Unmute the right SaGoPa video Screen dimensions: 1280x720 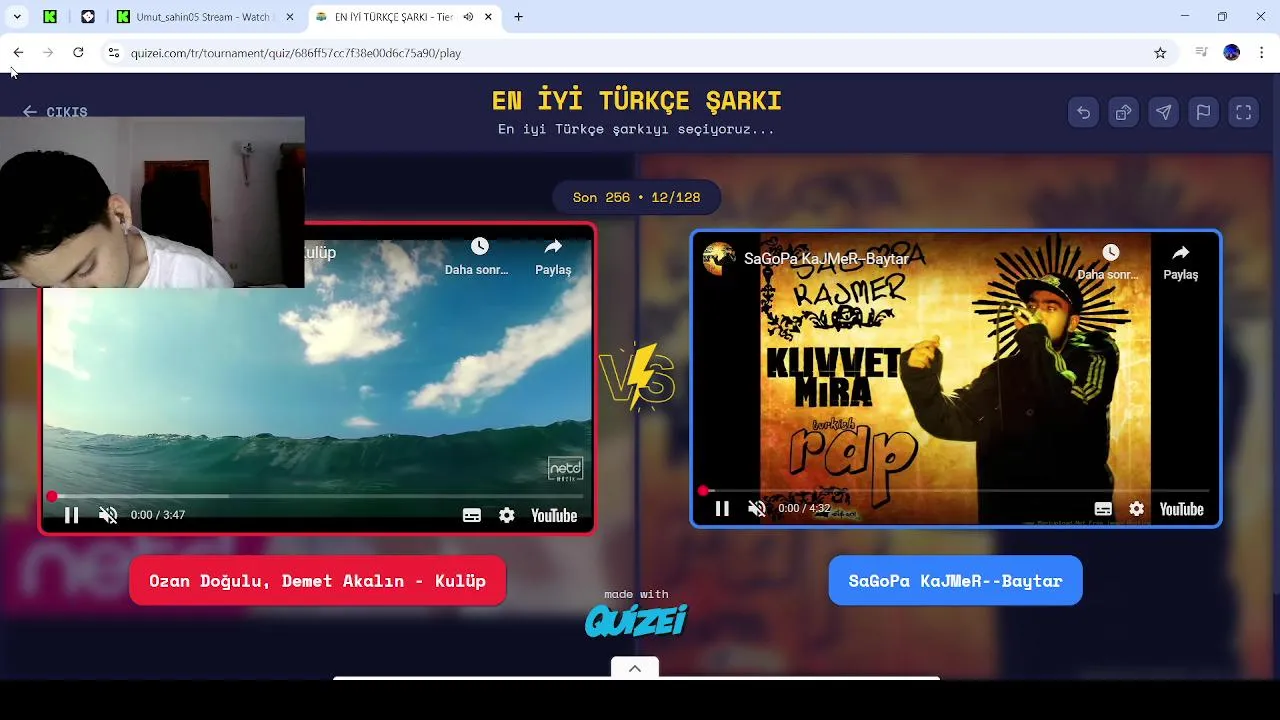(x=757, y=509)
